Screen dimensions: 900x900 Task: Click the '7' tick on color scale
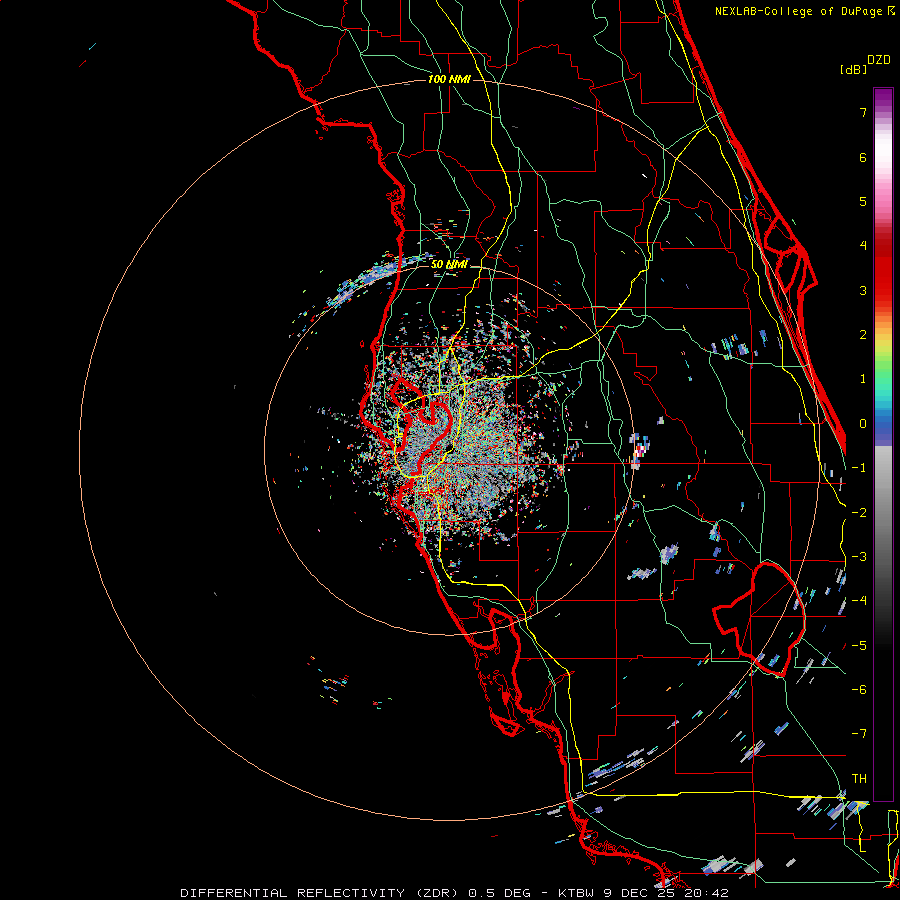(863, 112)
